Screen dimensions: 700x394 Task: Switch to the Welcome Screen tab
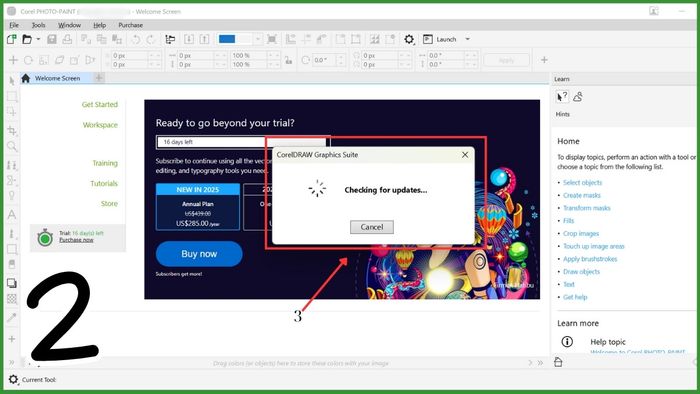57,78
